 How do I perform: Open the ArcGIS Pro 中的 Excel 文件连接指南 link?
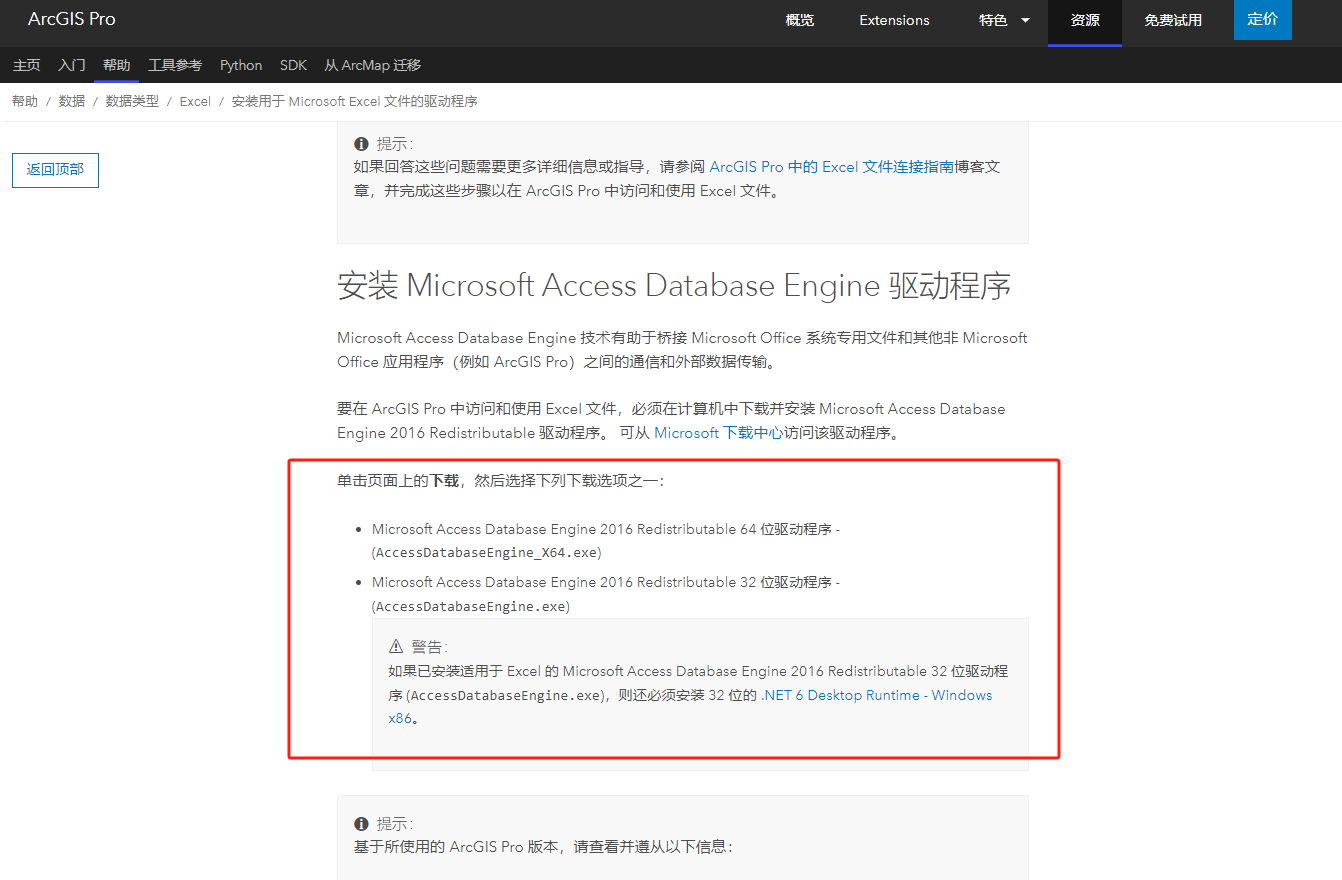click(x=831, y=167)
